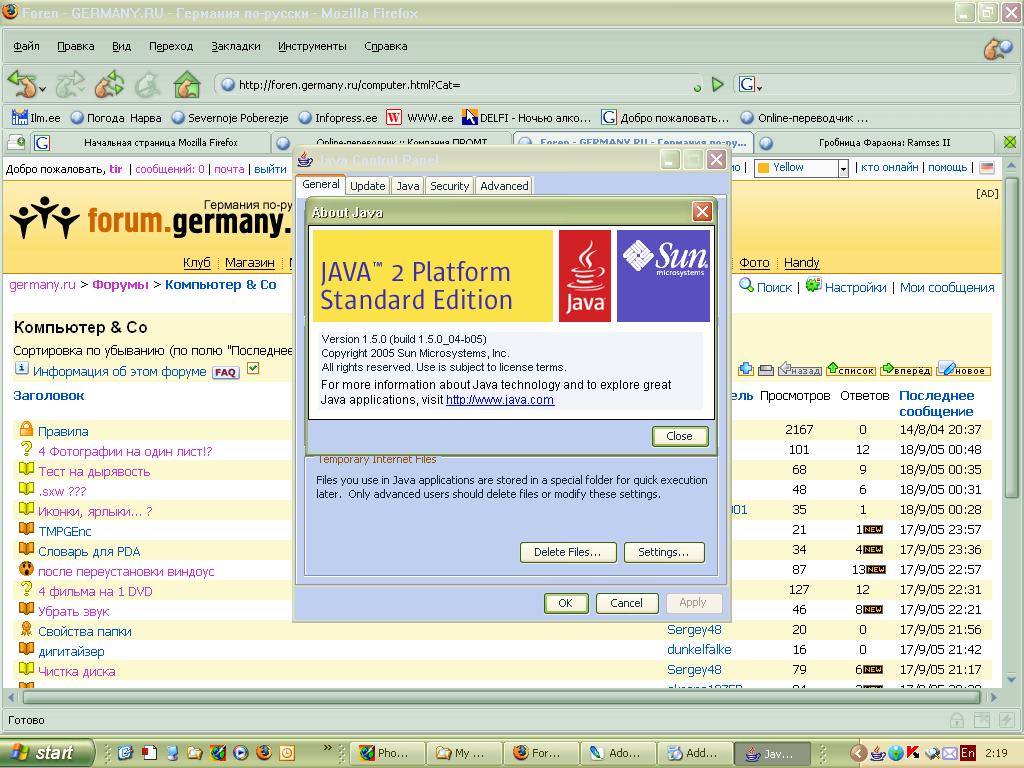Open the WWW.ee bookmark

(419, 118)
